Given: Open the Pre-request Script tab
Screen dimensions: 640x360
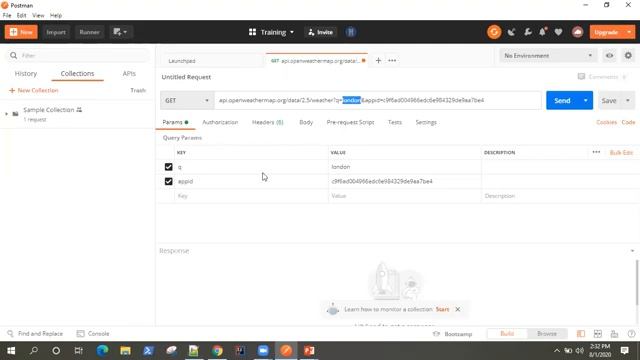Looking at the screenshot, I should [x=350, y=122].
